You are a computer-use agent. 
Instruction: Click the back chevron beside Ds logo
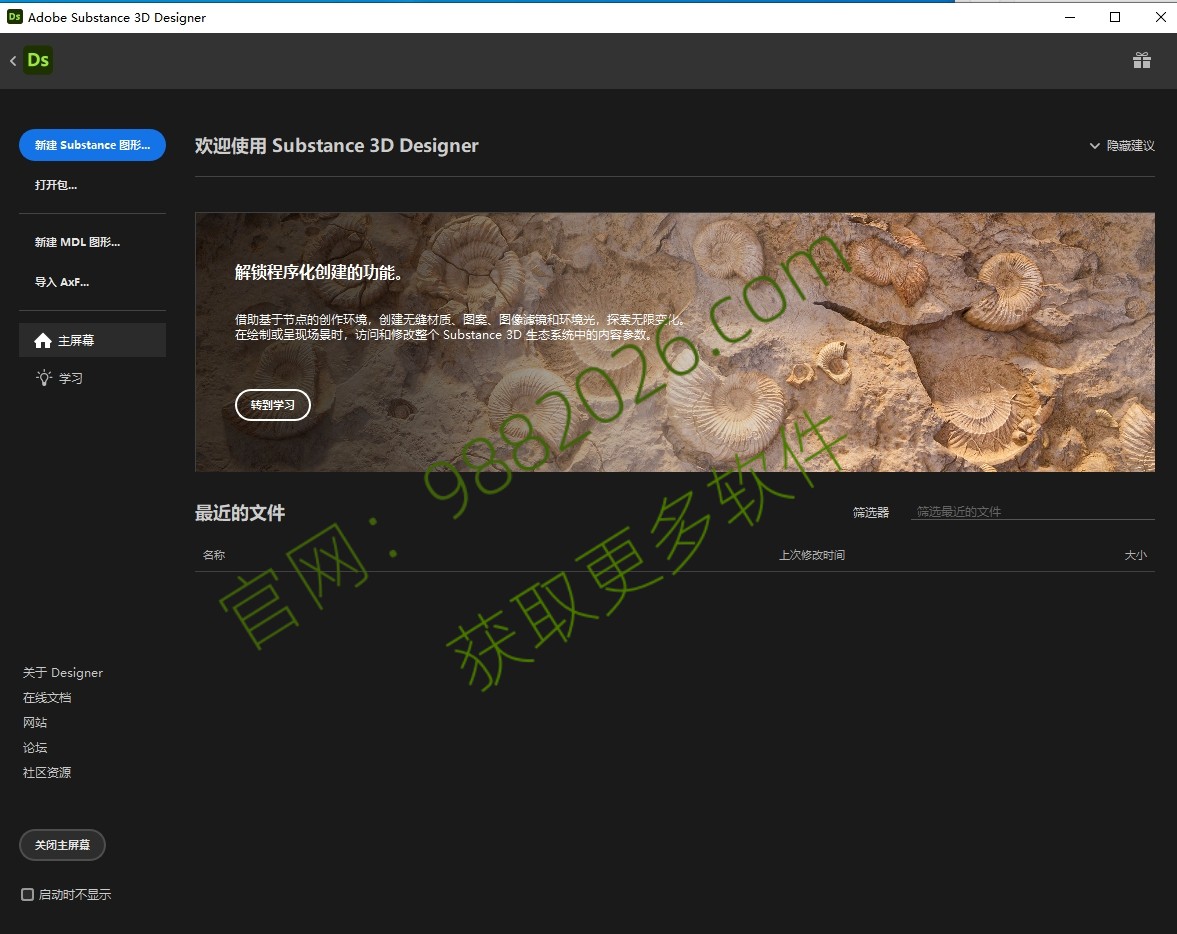coord(13,61)
